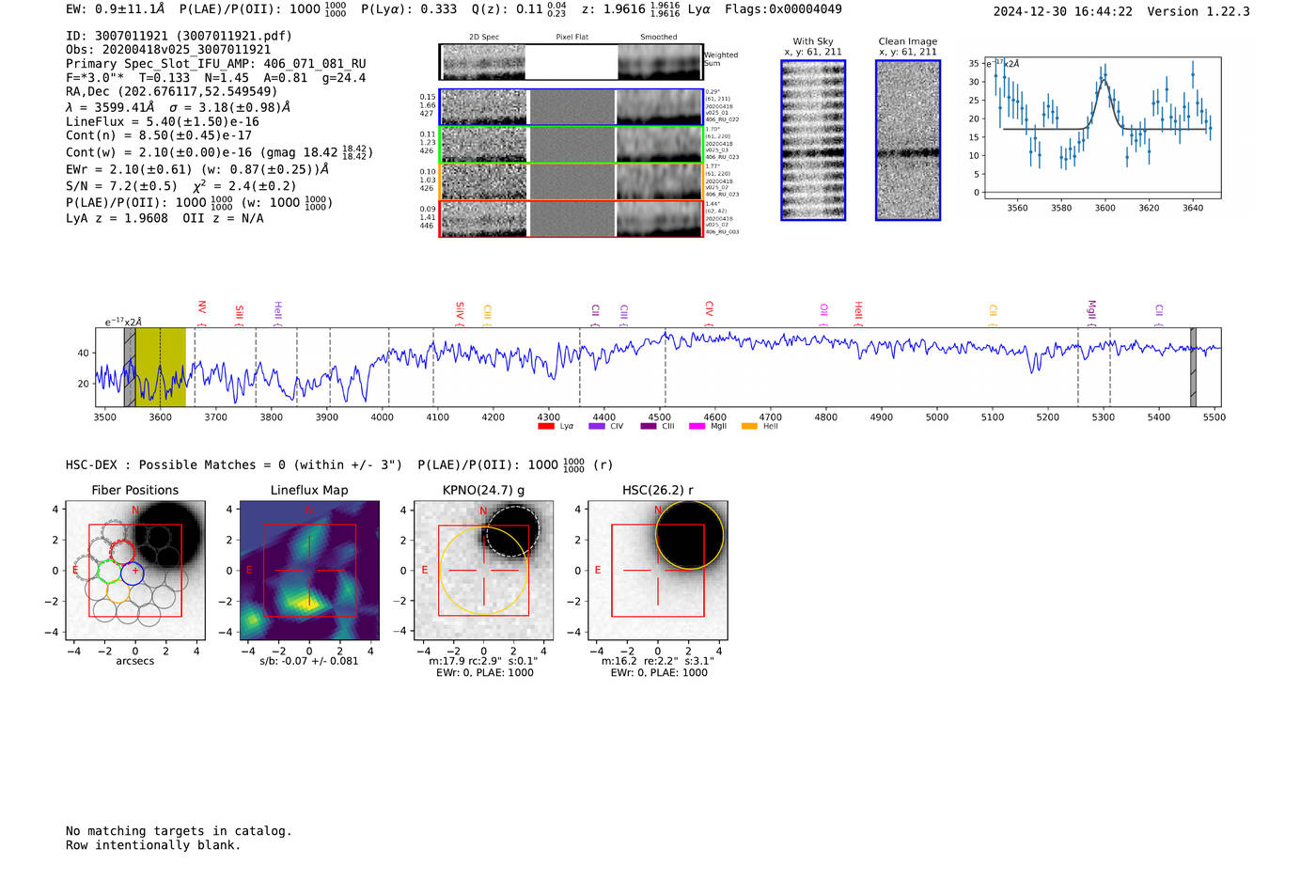Image resolution: width=1316 pixels, height=896 pixels.
Task: Click the purple HeII marker near 3800
Action: [277, 311]
